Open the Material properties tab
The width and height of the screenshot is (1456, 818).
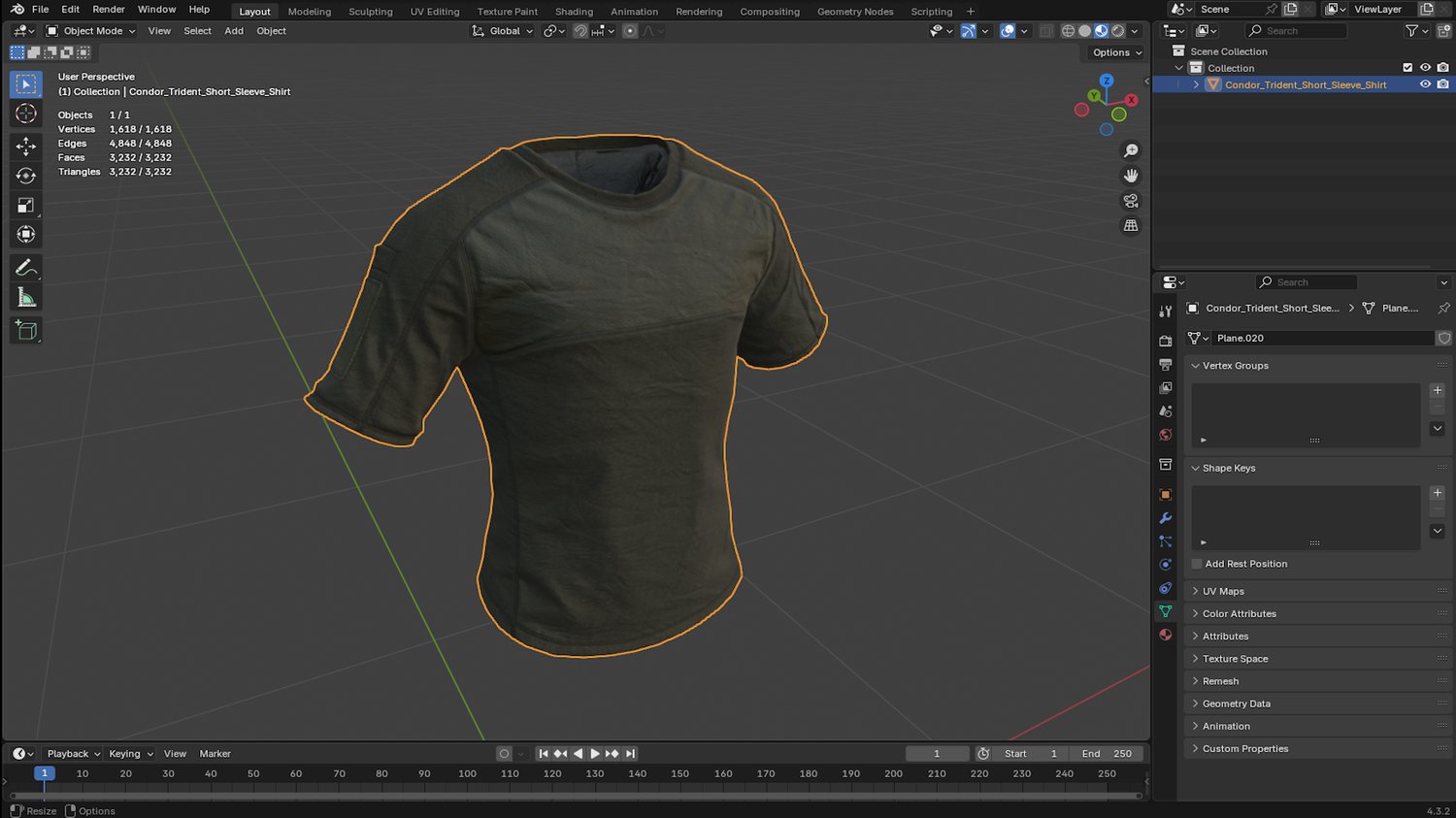pos(1166,635)
